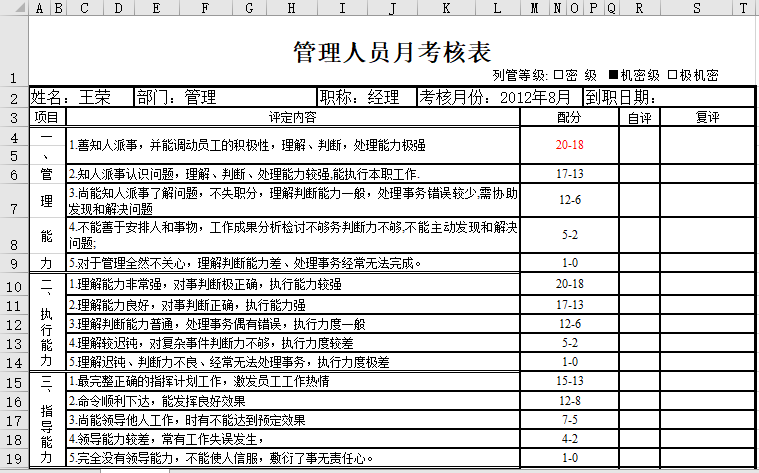Select row 7 header
This screenshot has height=473, width=759.
click(14, 206)
